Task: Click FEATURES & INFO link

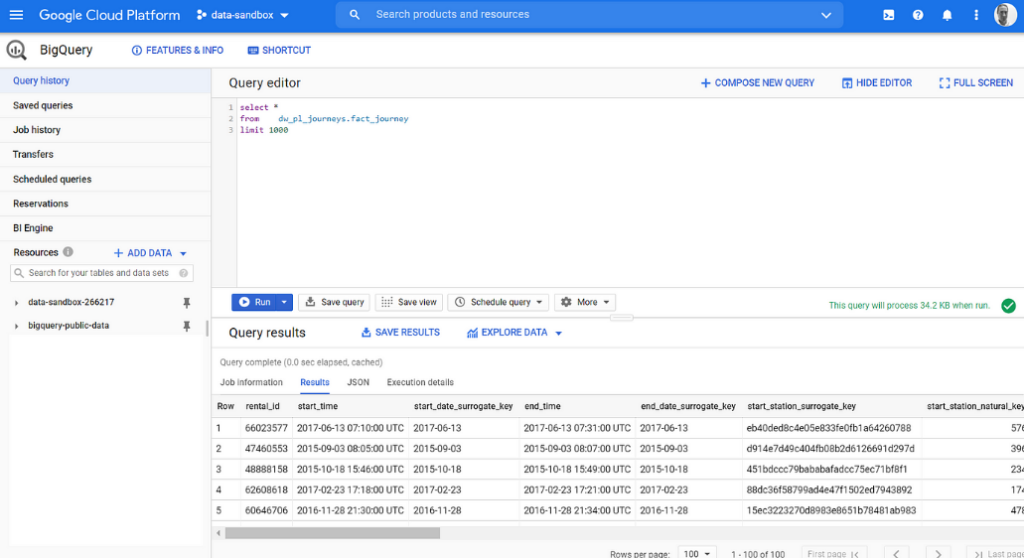Action: tap(178, 50)
